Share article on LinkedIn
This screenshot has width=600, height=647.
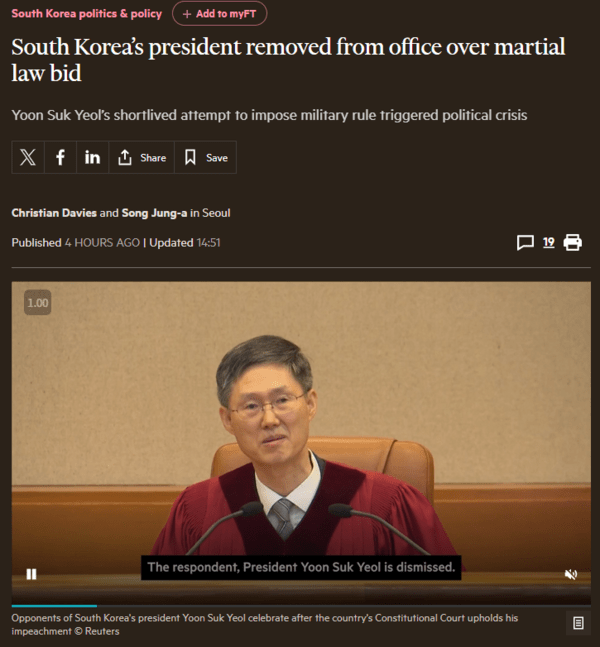click(x=92, y=157)
